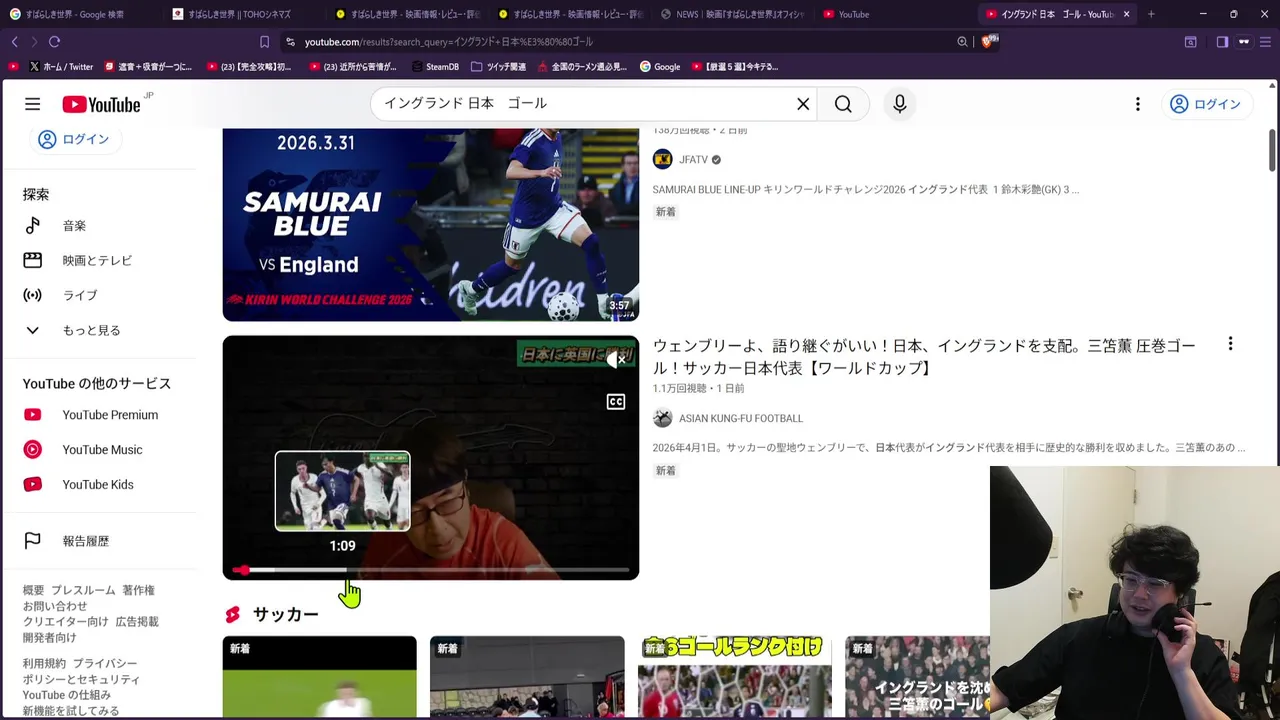Click the ポリシーとセキュリティ footer link
The image size is (1280, 720).
81,679
